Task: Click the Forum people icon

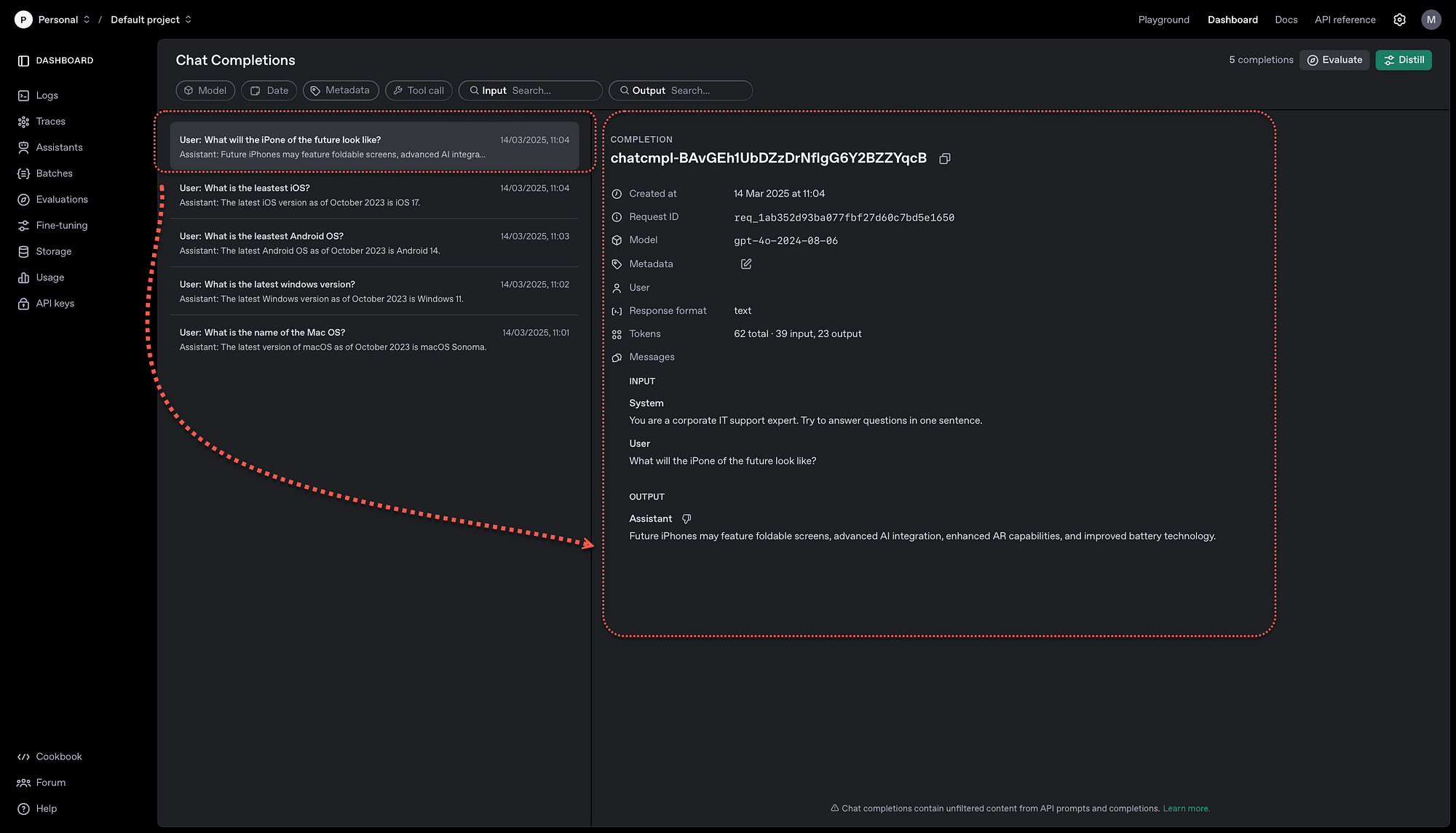Action: point(23,783)
